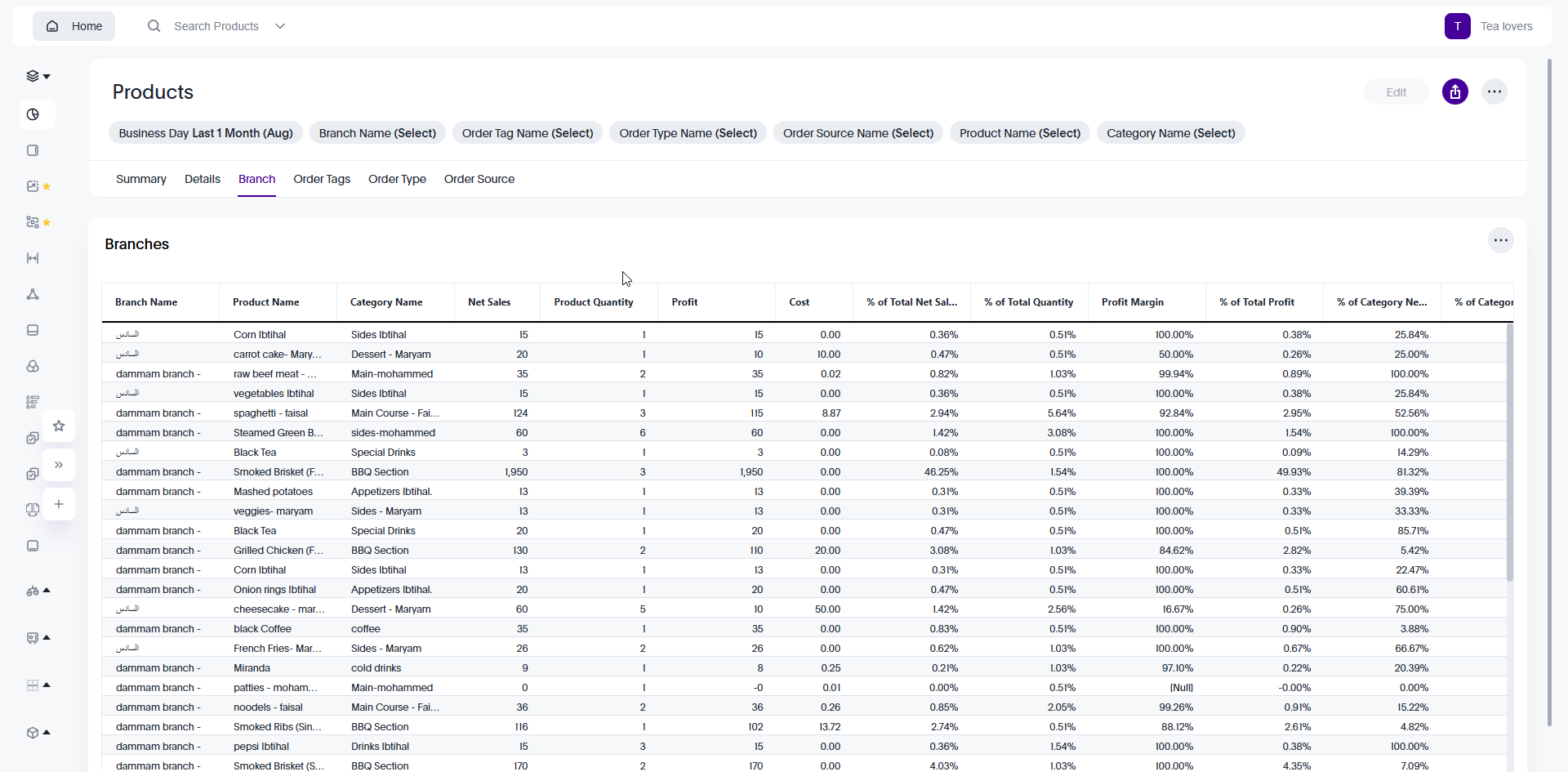Click the plus add icon in sidebar
The height and width of the screenshot is (772, 1568).
[x=59, y=504]
